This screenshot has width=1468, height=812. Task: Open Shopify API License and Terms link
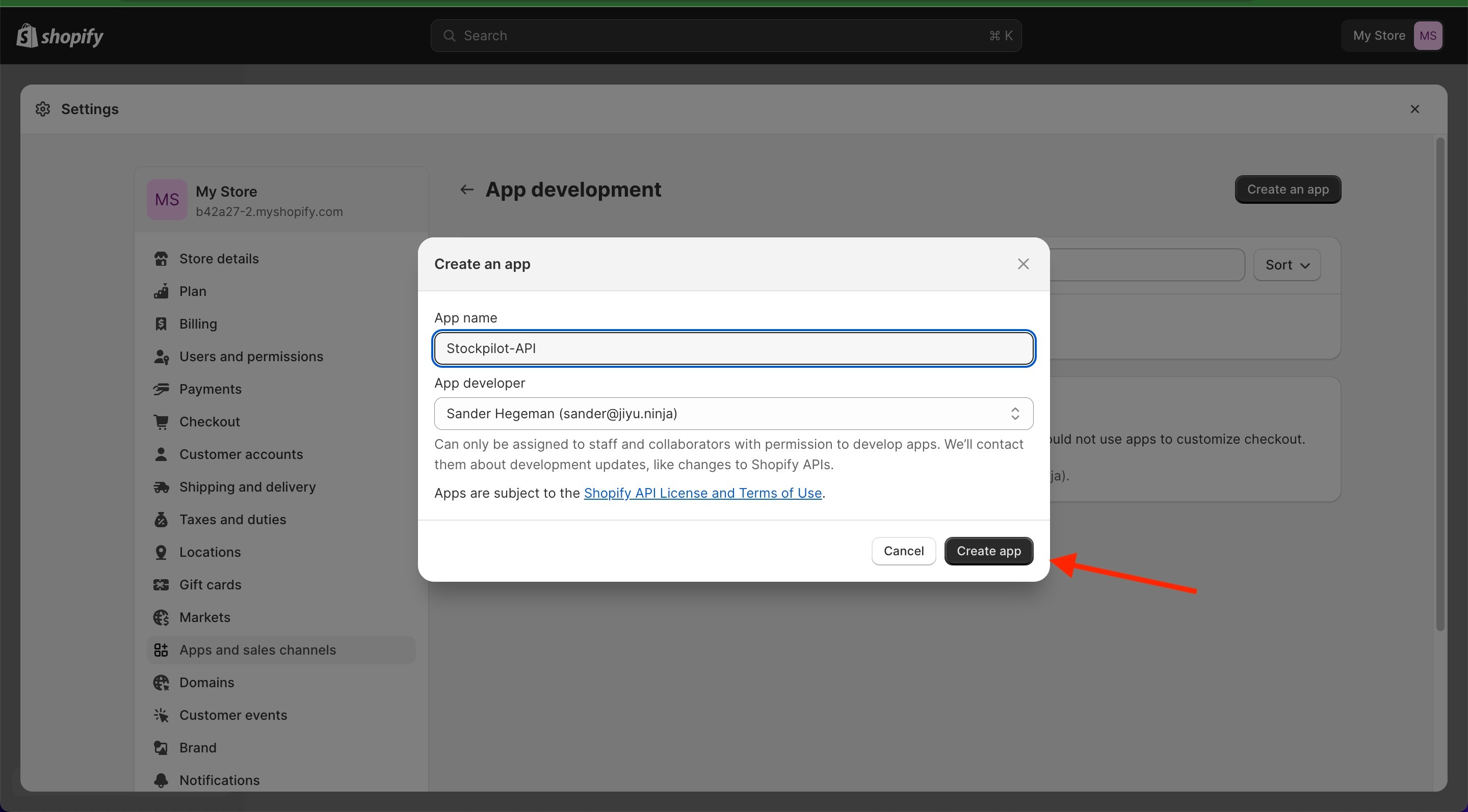[702, 493]
